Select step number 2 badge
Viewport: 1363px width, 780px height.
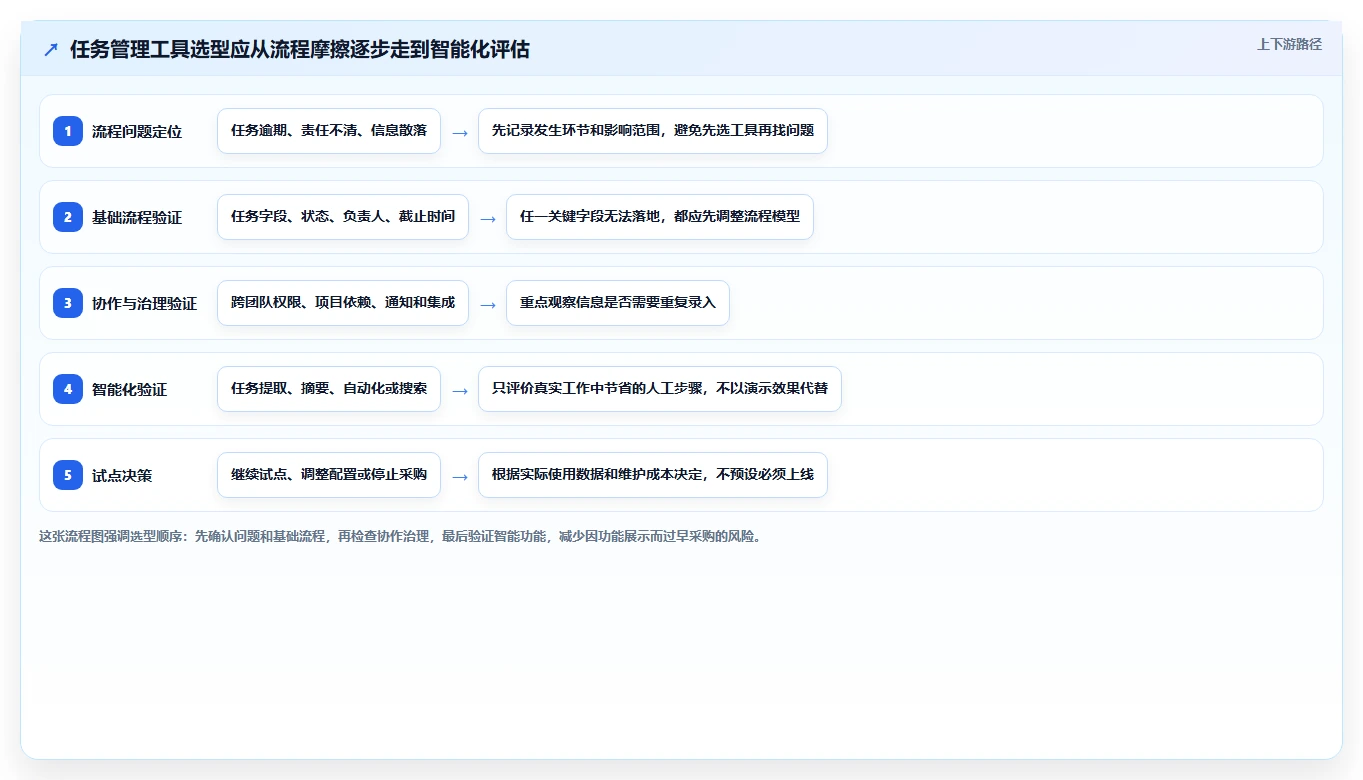click(x=68, y=217)
